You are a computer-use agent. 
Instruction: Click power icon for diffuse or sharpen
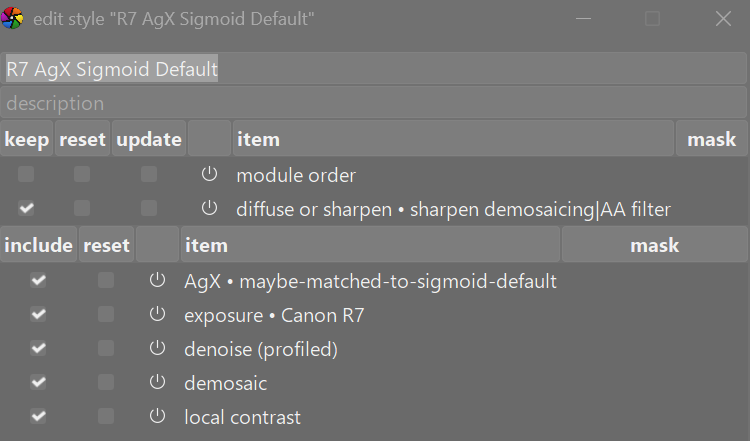[x=209, y=209]
